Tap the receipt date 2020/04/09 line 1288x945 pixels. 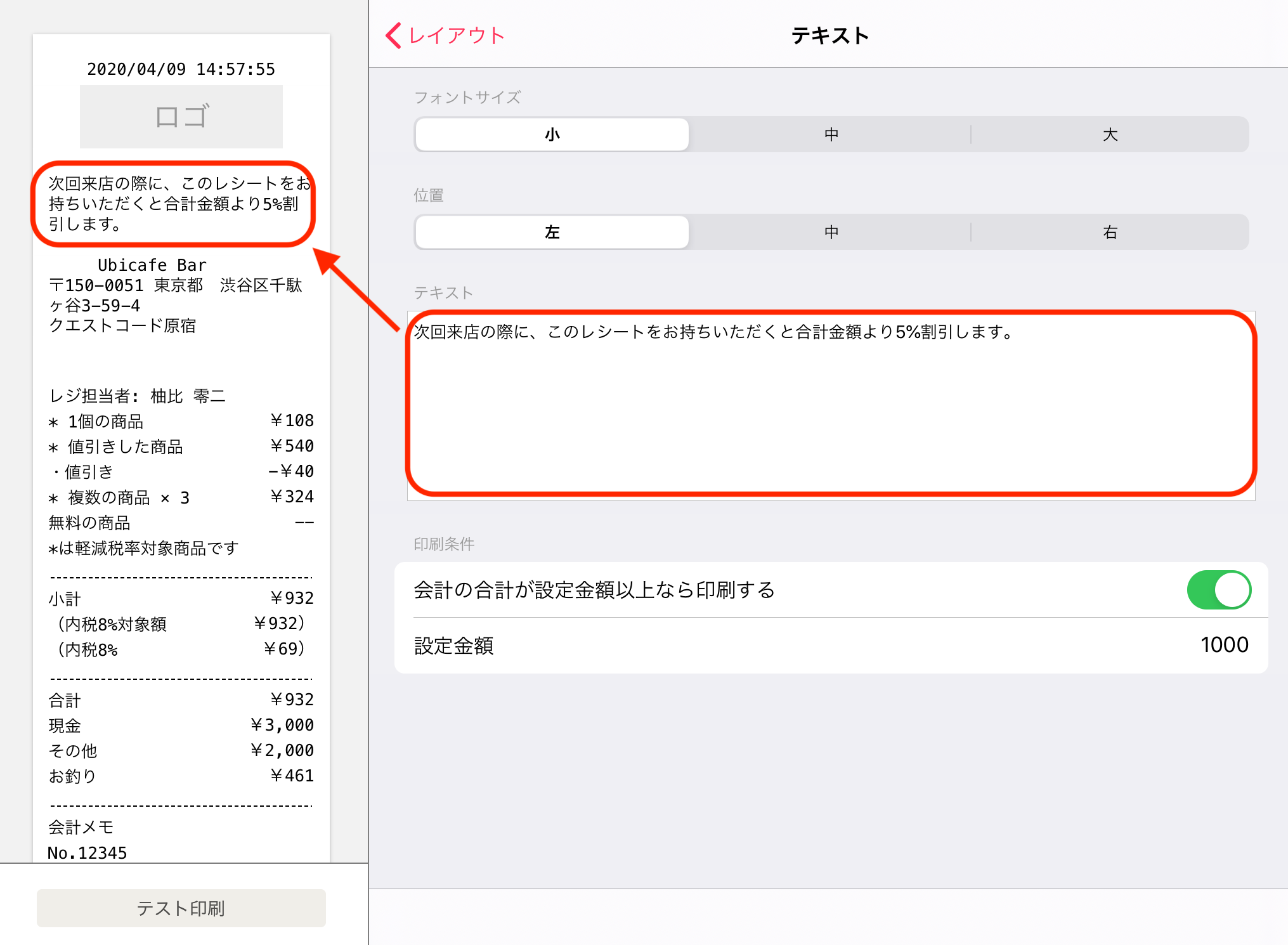[181, 69]
